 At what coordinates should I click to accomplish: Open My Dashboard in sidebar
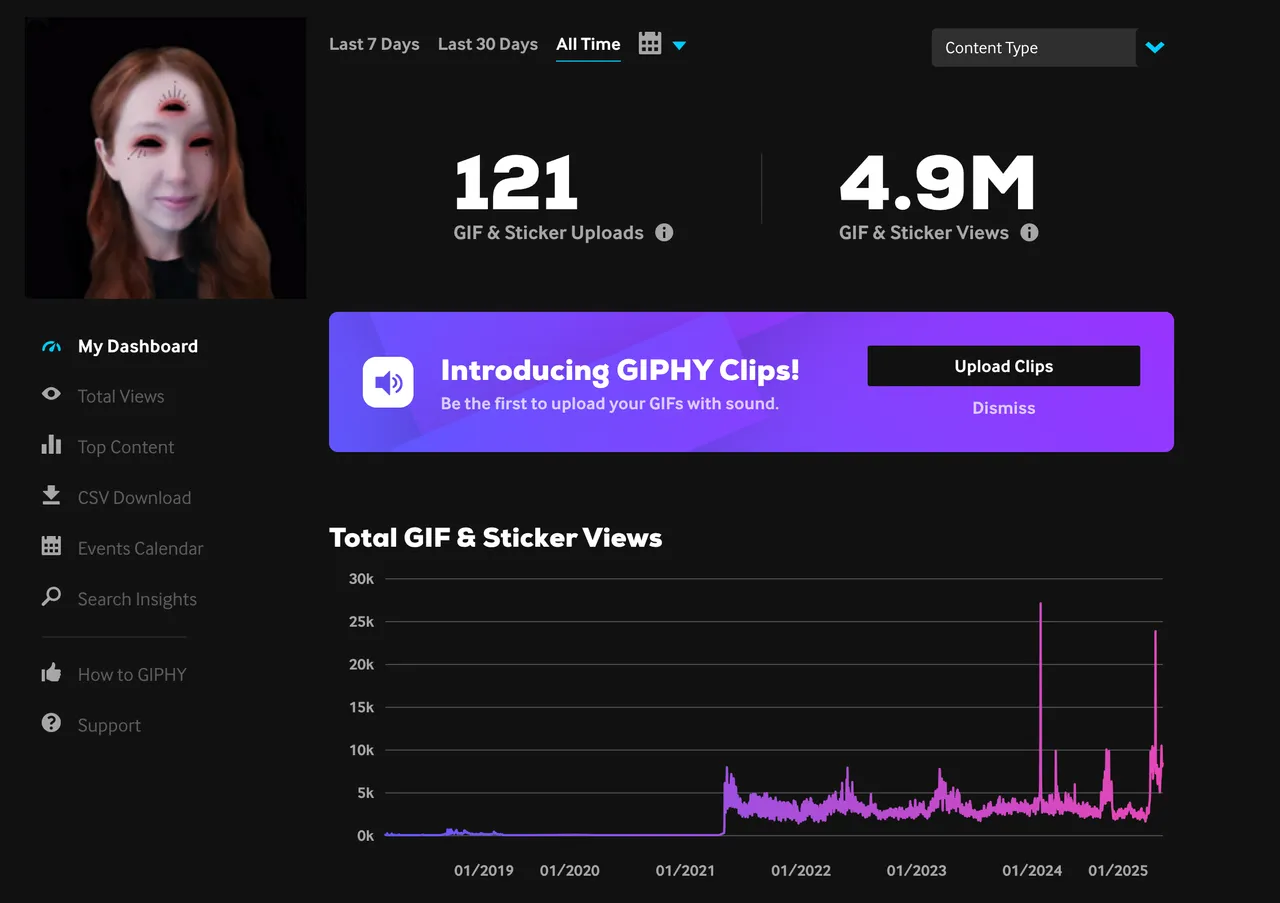138,346
